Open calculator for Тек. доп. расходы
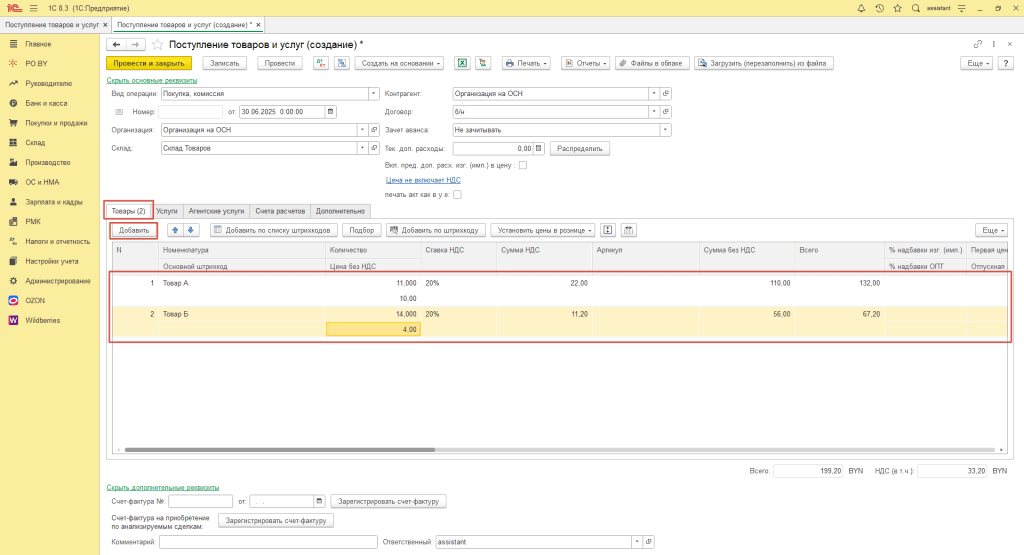The image size is (1024, 555). [x=539, y=148]
